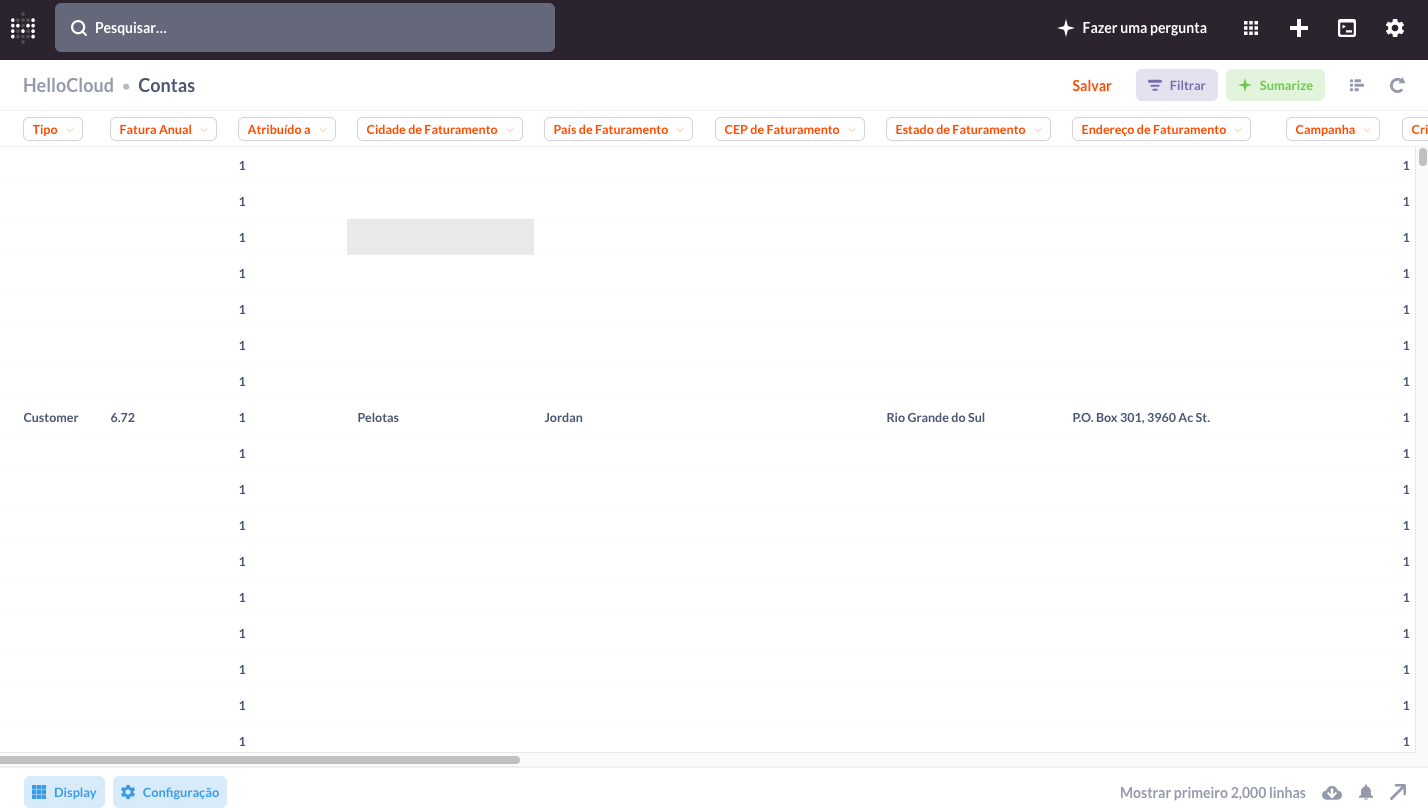Viewport: 1428px width, 808px height.
Task: Click the Filtrar button
Action: point(1177,85)
